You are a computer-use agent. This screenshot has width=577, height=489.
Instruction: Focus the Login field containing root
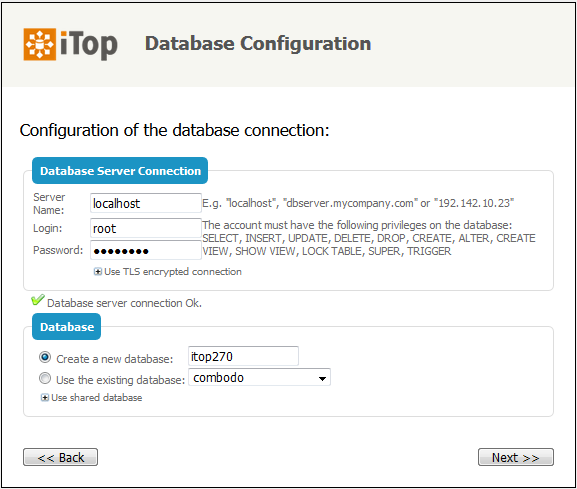tap(146, 228)
